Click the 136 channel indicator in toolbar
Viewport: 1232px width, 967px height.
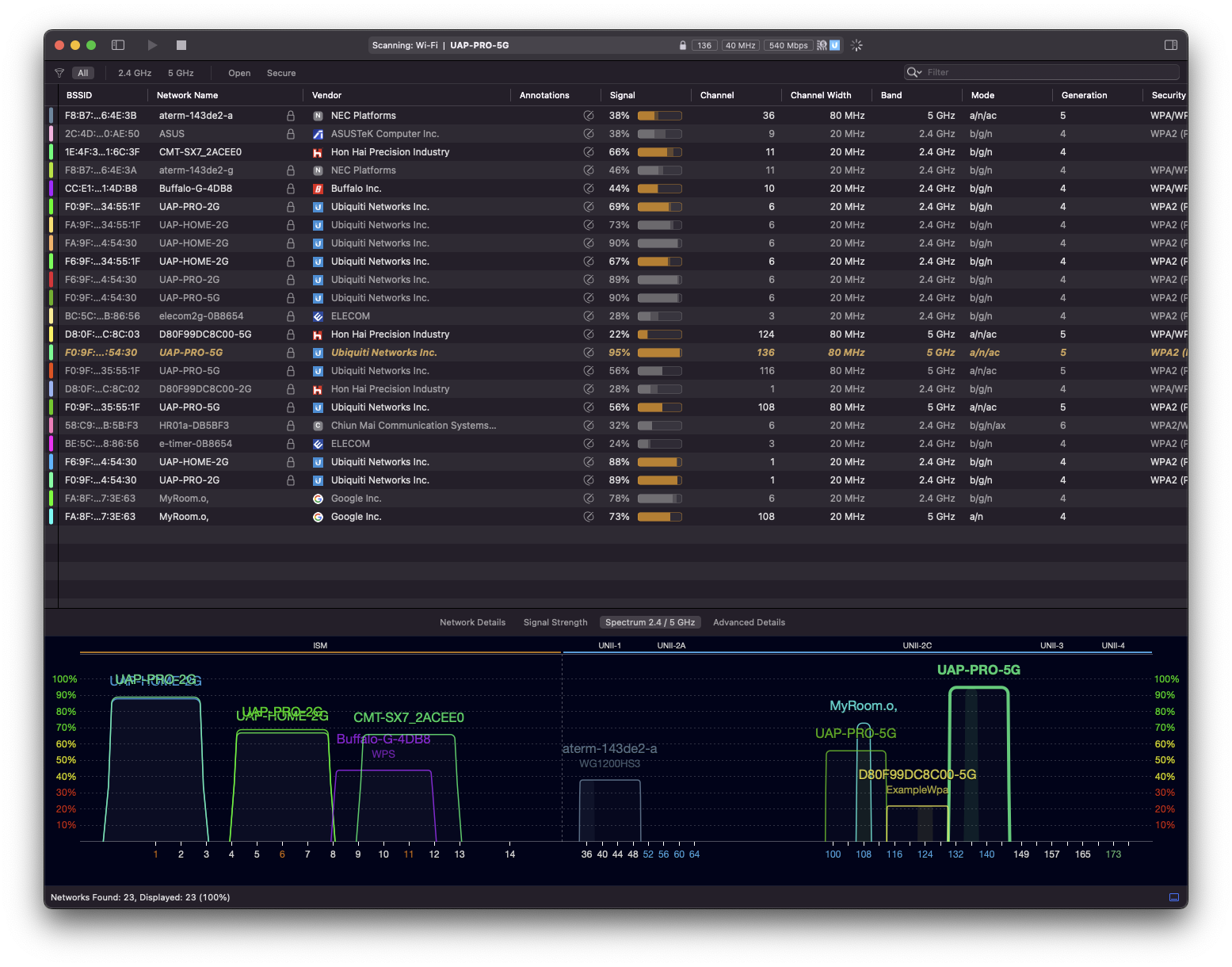click(x=704, y=45)
